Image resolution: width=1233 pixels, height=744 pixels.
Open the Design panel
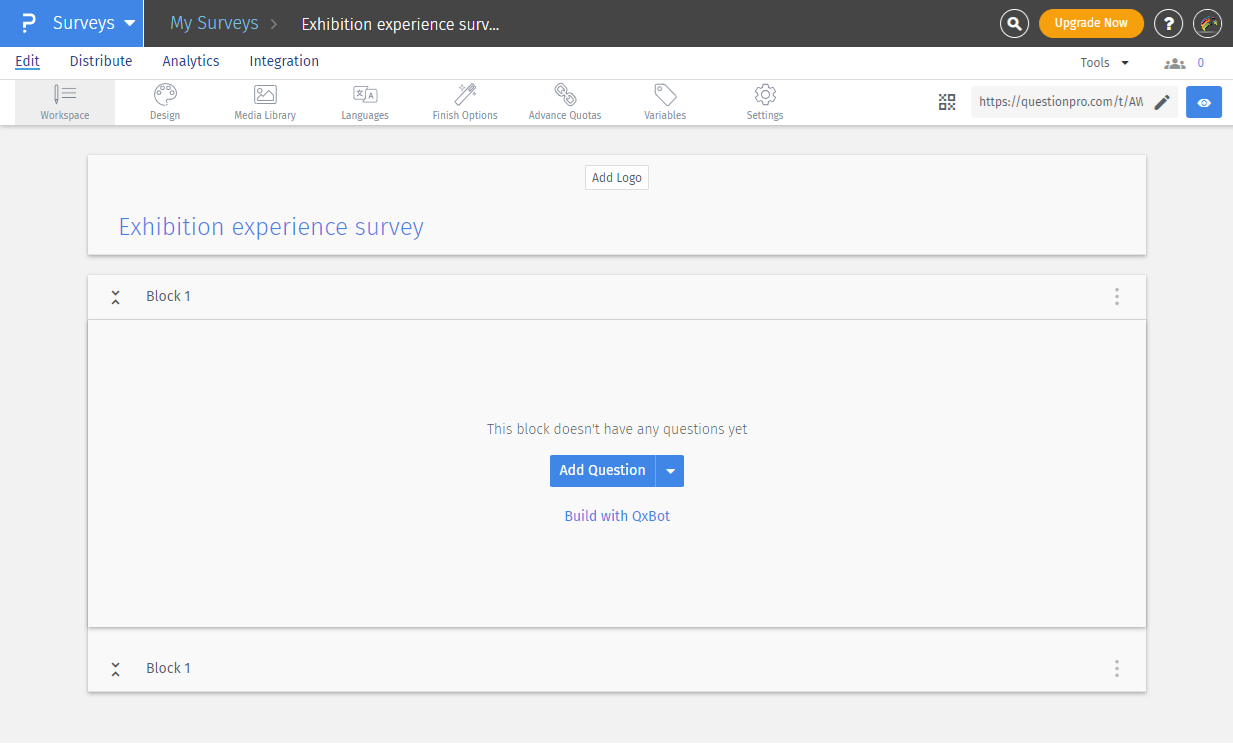164,101
